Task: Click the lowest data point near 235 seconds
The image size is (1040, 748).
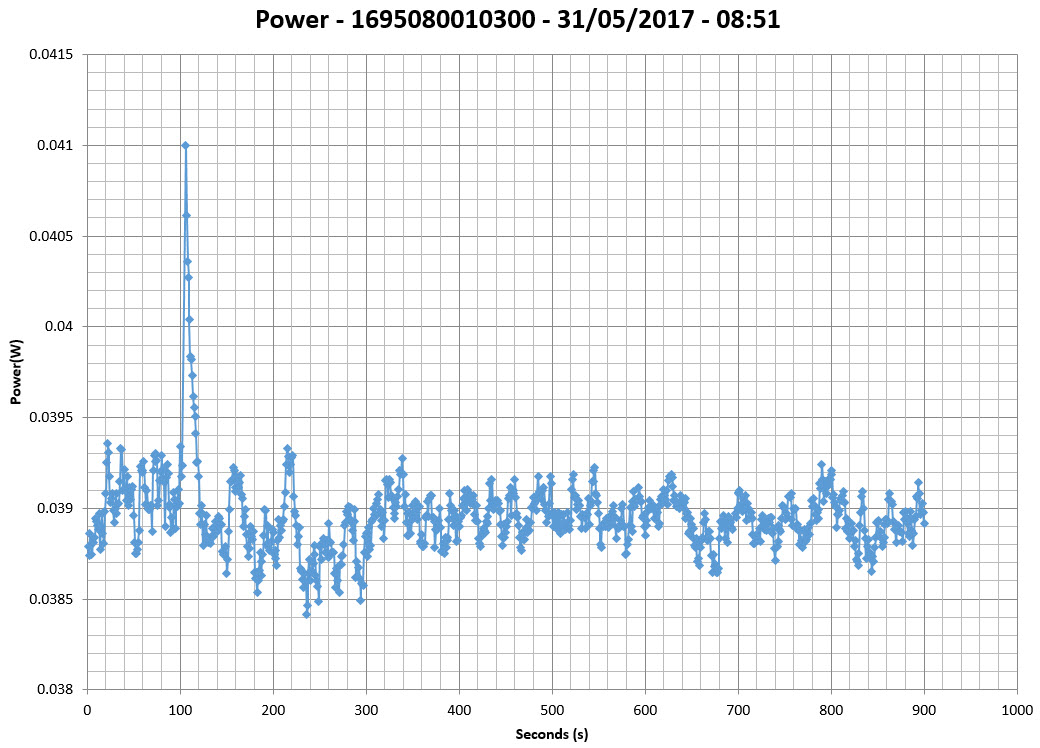Action: 306,614
